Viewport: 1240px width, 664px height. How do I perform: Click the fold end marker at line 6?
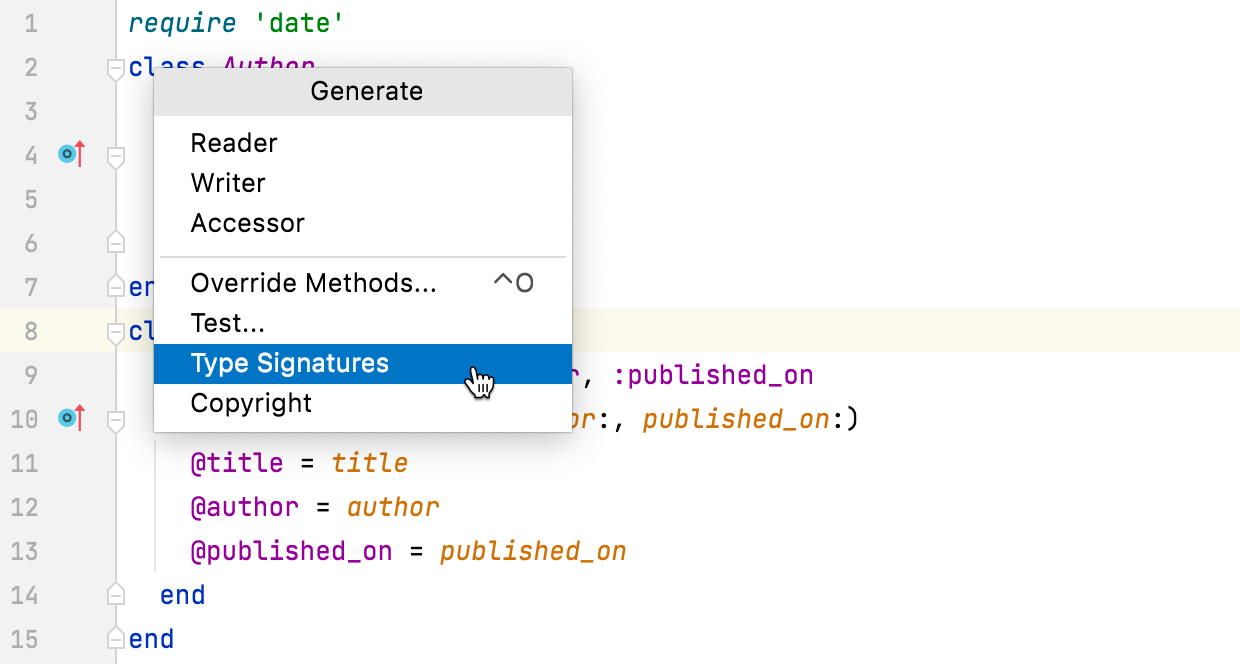(115, 242)
